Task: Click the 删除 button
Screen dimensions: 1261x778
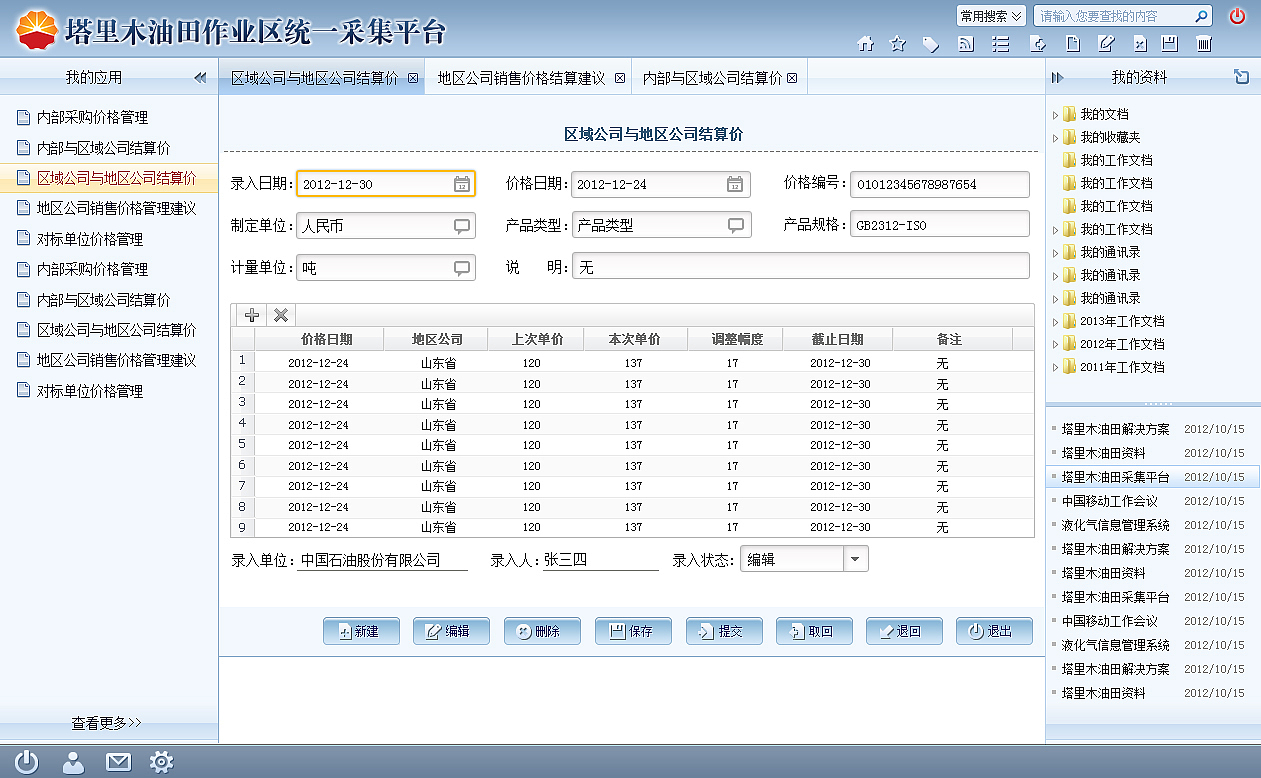Action: click(x=542, y=631)
